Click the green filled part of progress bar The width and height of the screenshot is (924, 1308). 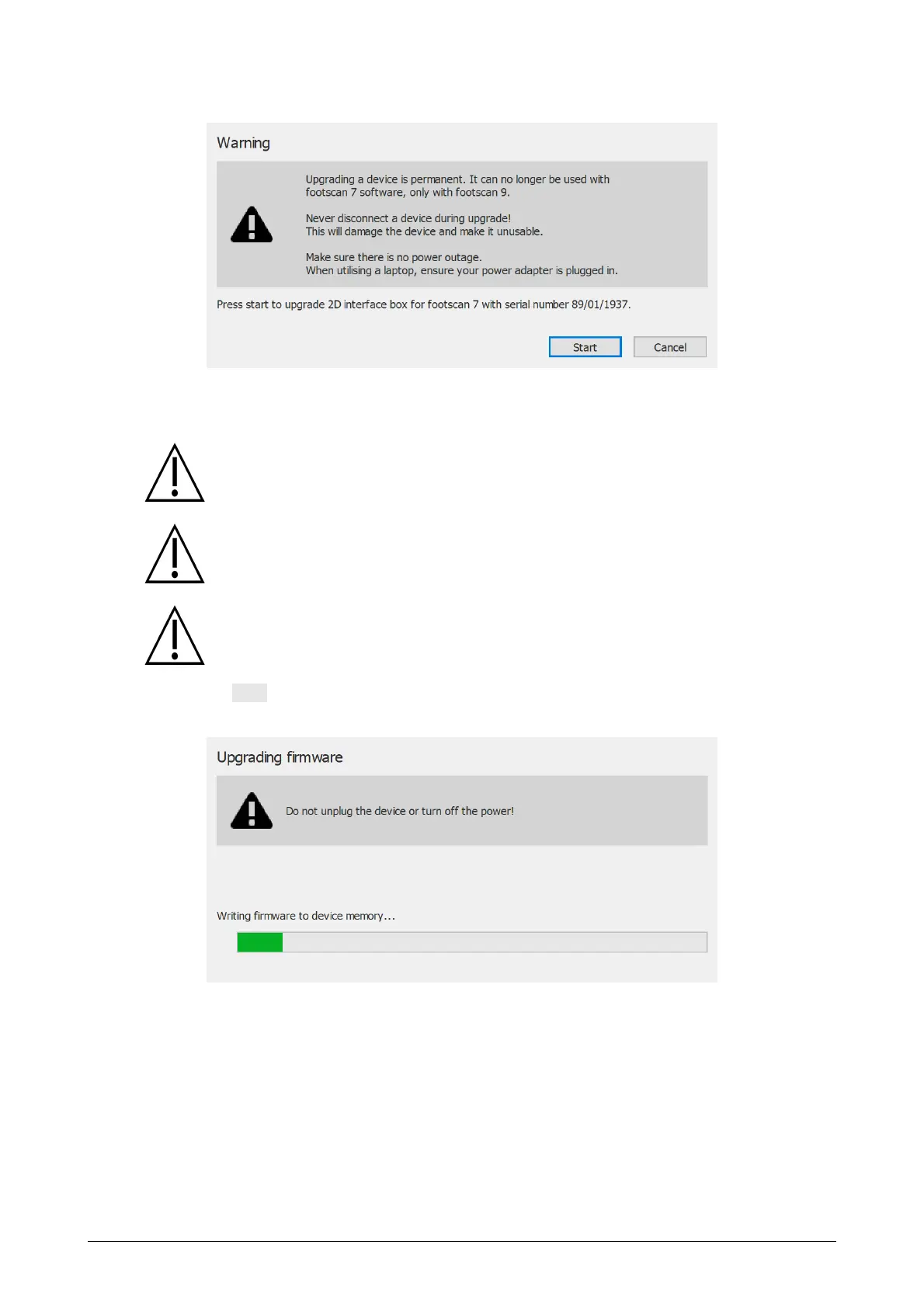coord(260,942)
